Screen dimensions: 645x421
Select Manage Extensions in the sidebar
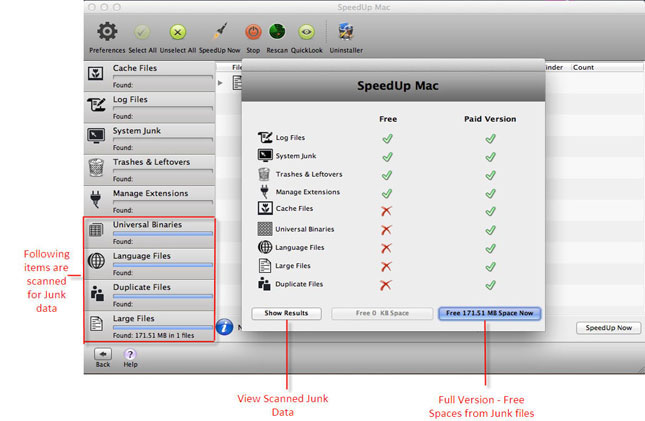[150, 201]
